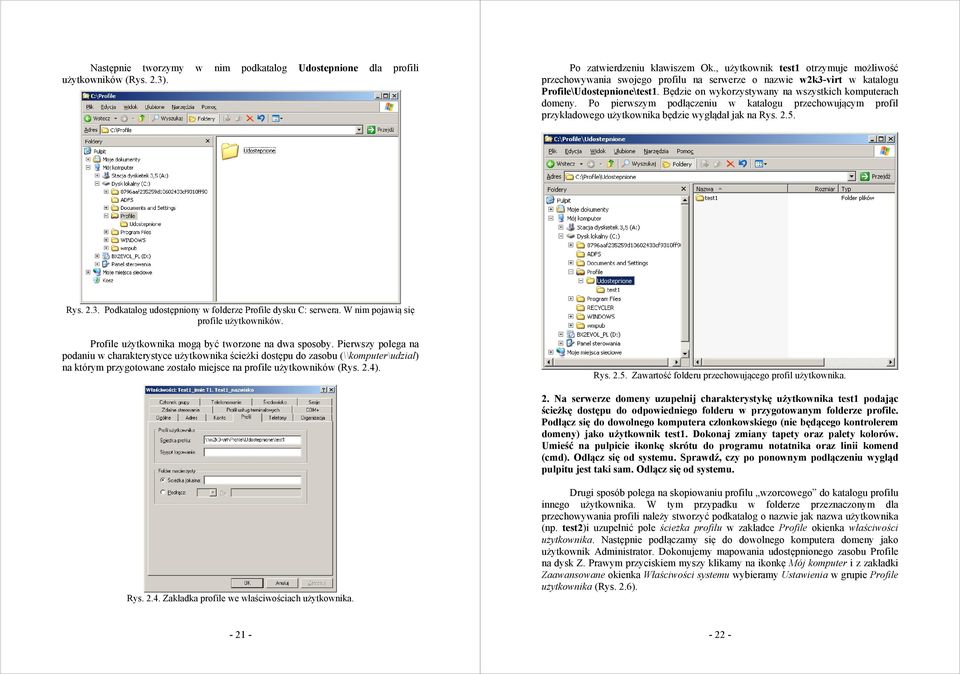The height and width of the screenshot is (674, 960).
Task: Sort by Nazwa column header
Action: coord(740,189)
